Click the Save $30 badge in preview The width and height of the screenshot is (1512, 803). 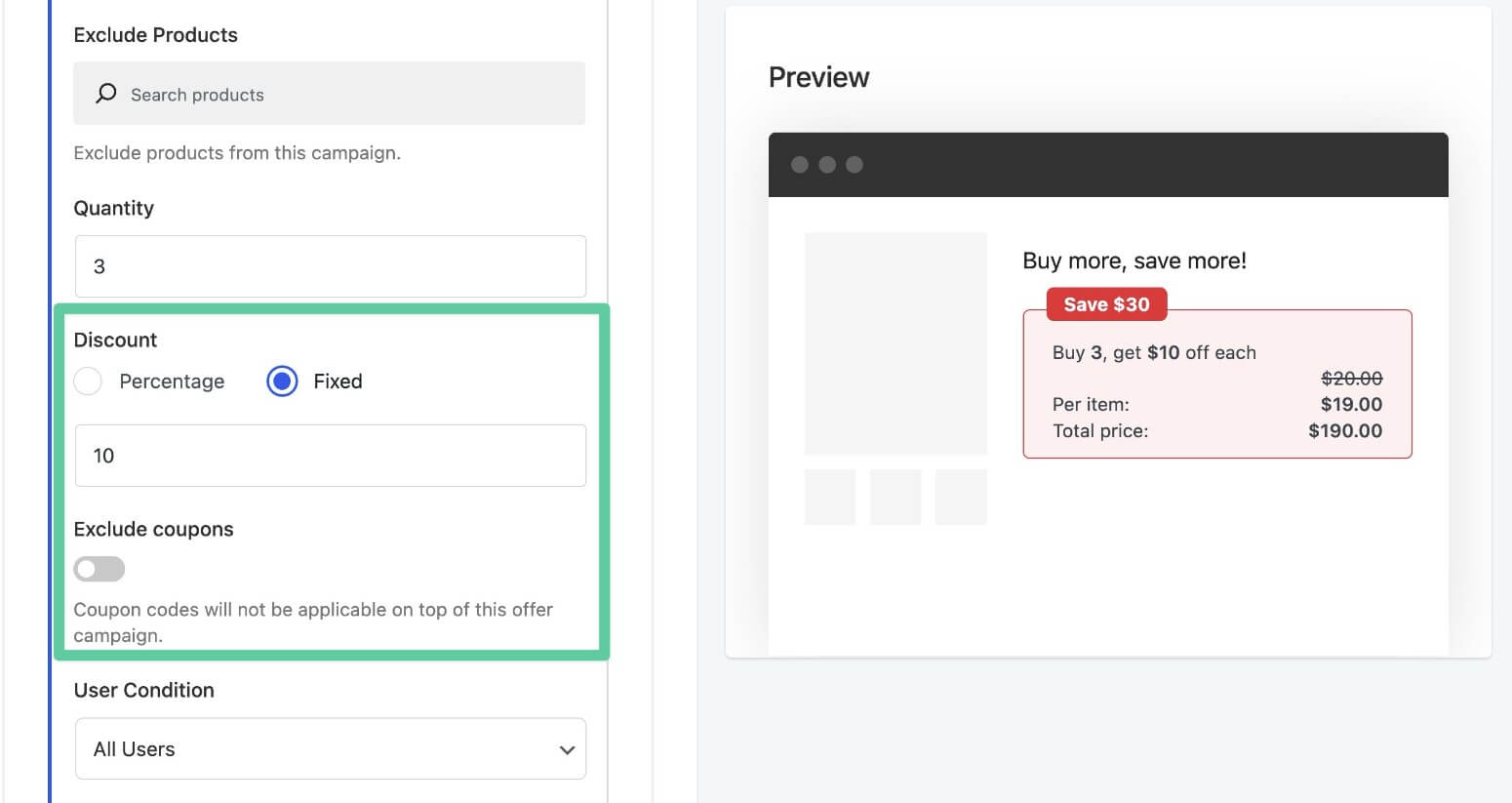[x=1106, y=304]
